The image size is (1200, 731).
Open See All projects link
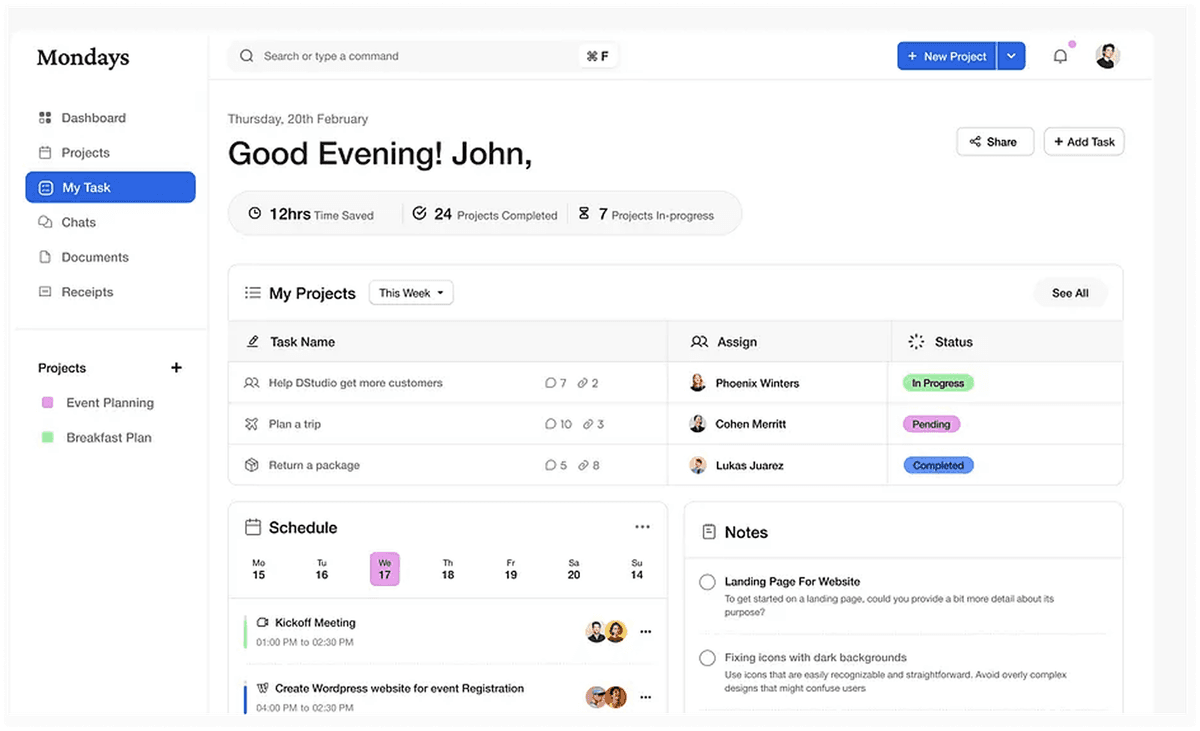tap(1069, 292)
